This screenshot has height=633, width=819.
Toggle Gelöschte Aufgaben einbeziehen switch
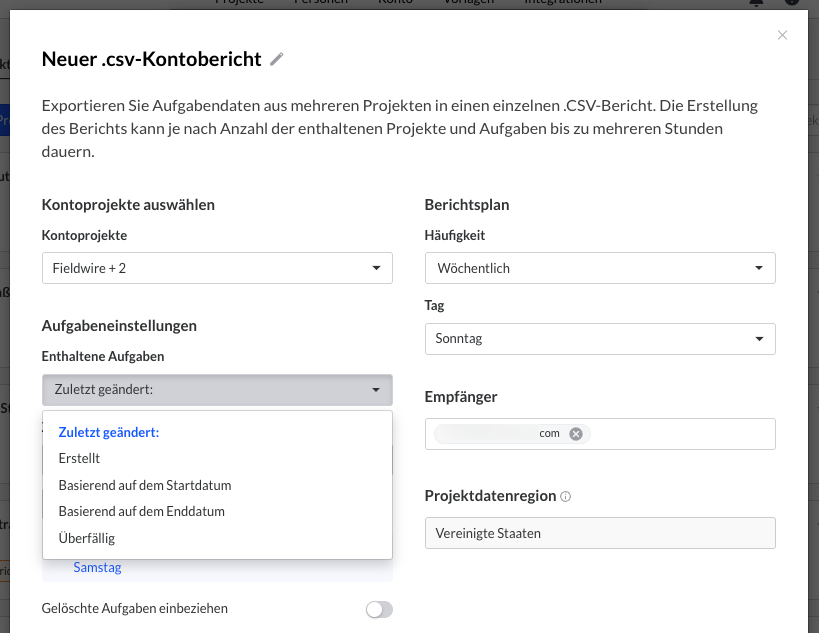coord(379,609)
